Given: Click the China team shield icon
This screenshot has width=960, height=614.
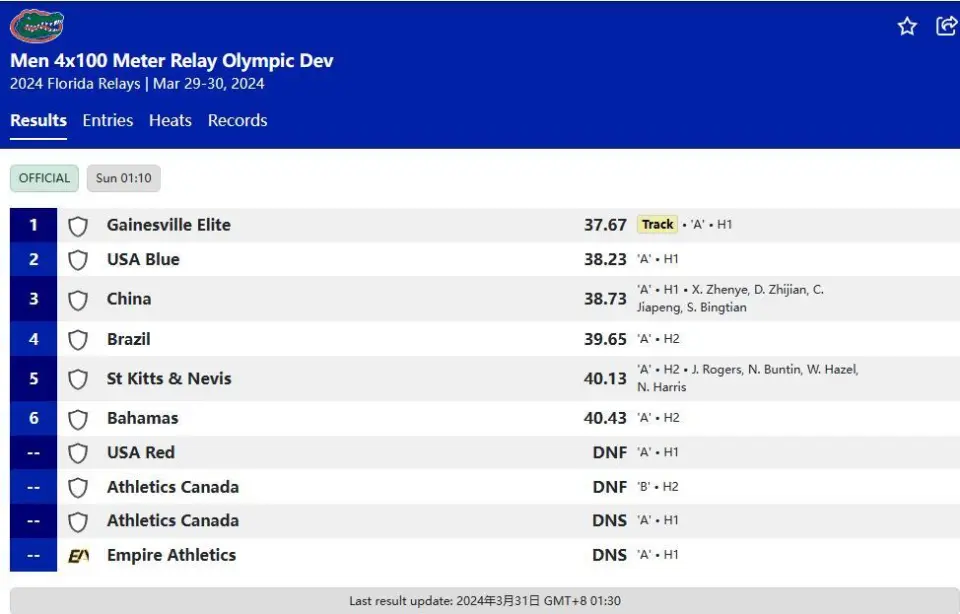Looking at the screenshot, I should point(78,300).
